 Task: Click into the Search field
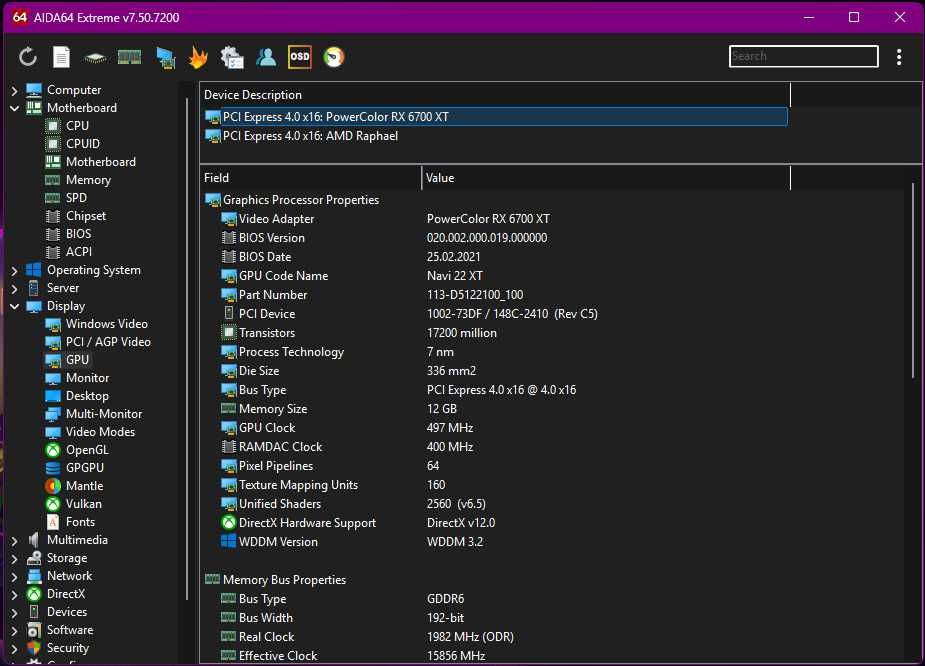803,56
